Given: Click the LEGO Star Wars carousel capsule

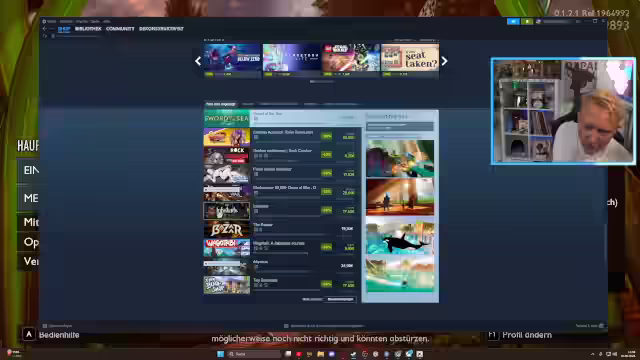Looking at the screenshot, I should (351, 60).
